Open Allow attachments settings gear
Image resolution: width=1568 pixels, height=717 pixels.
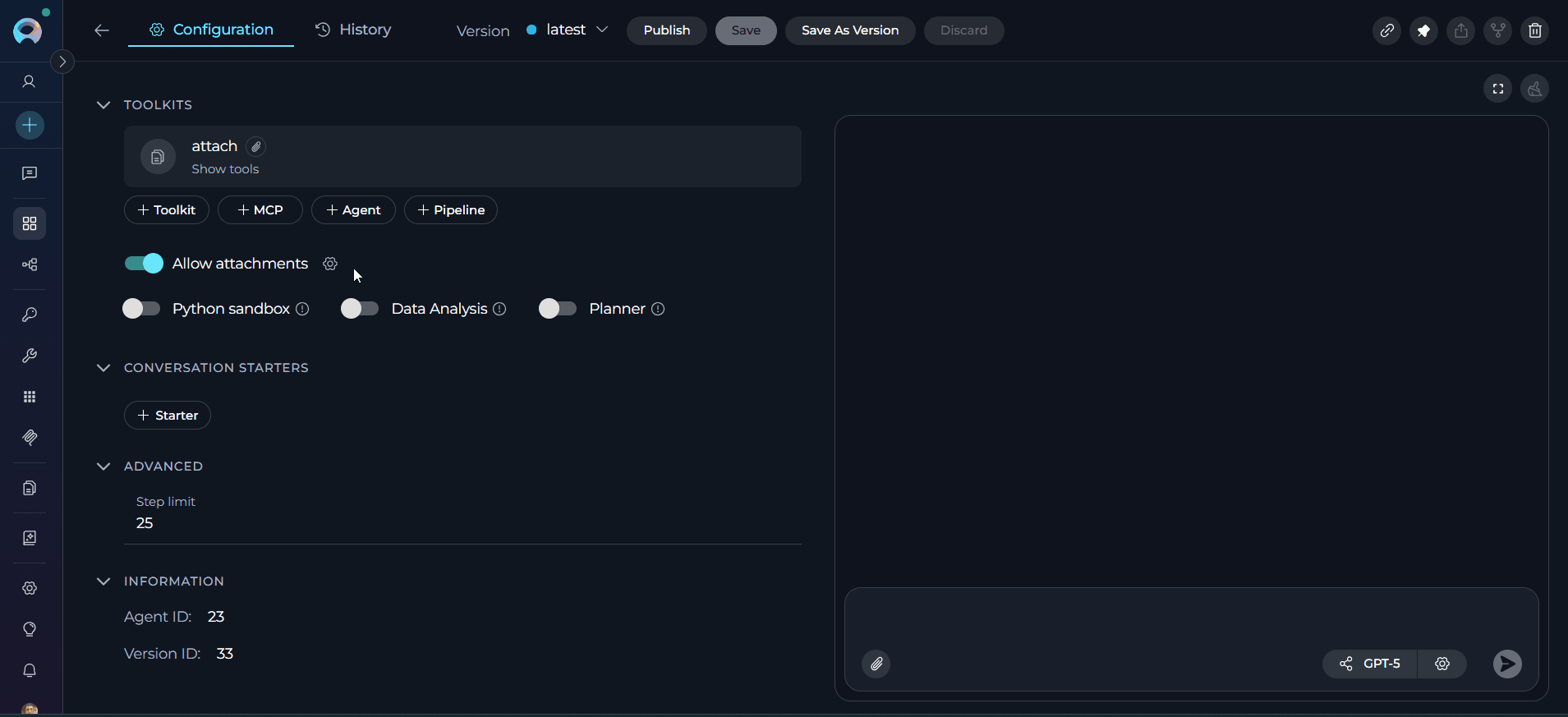[330, 264]
